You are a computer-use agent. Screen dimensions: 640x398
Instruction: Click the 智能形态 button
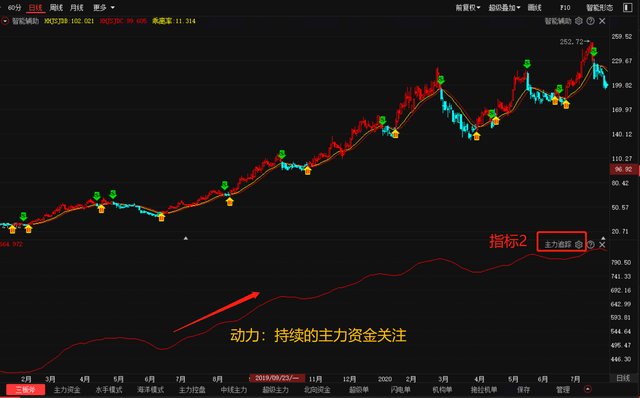599,8
